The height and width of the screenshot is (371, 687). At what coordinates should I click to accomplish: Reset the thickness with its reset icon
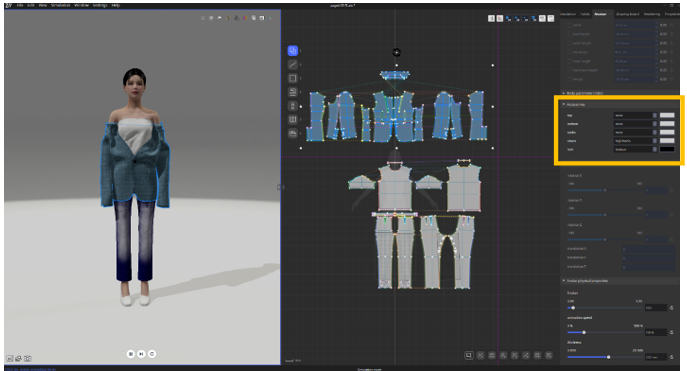[x=671, y=357]
